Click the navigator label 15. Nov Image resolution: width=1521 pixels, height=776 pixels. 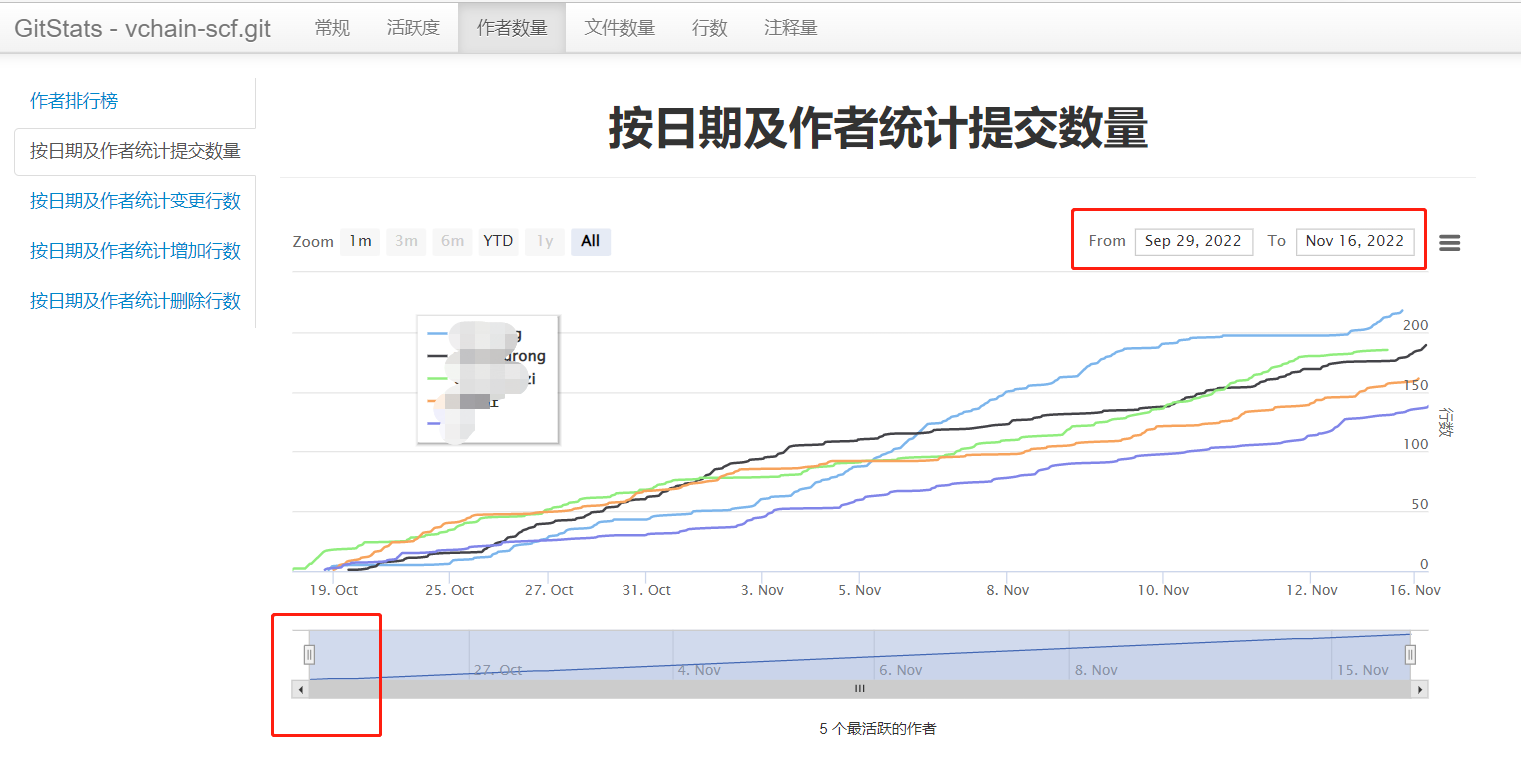[x=1363, y=670]
